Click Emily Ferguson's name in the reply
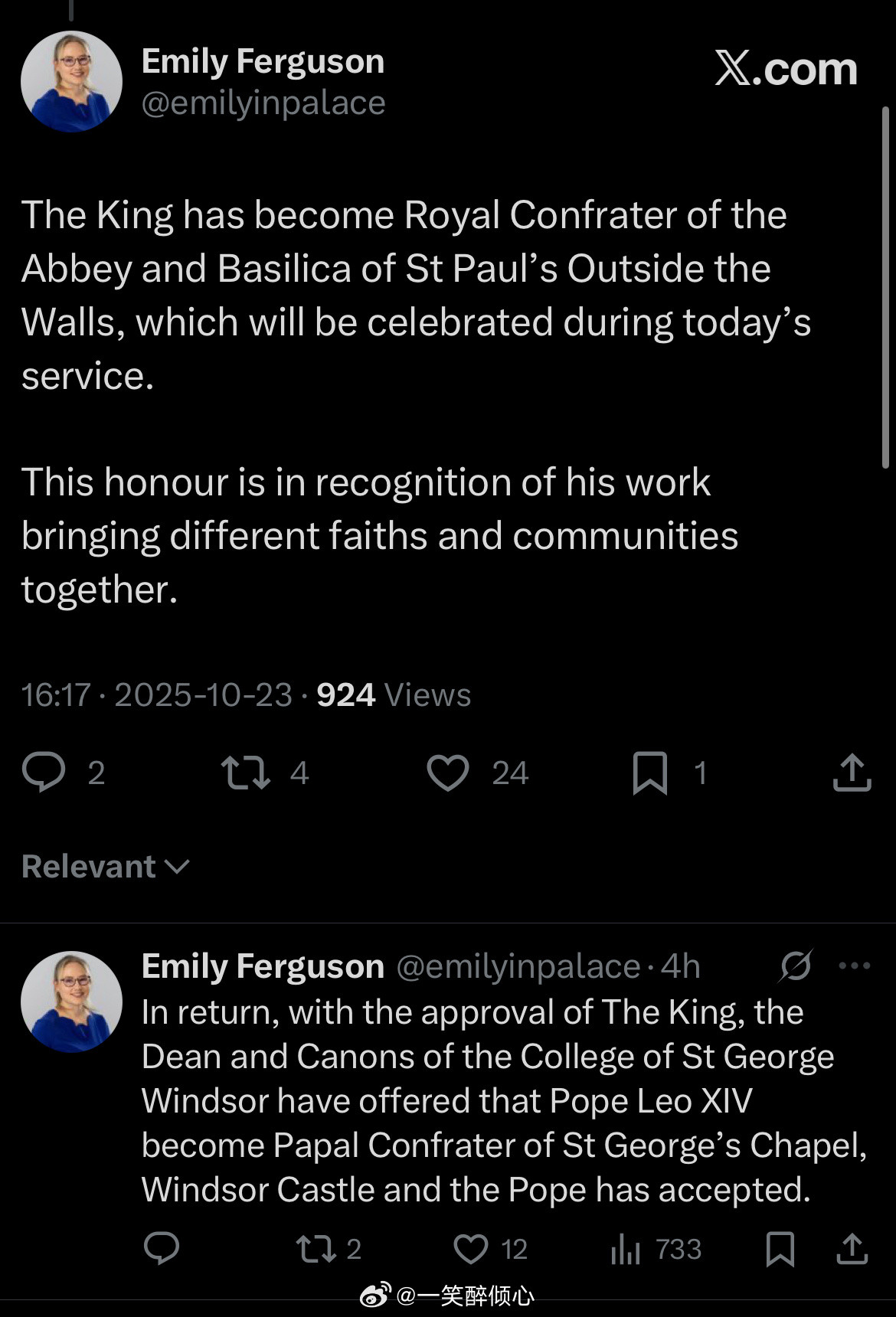Screen dimensions: 896x1317 [263, 966]
